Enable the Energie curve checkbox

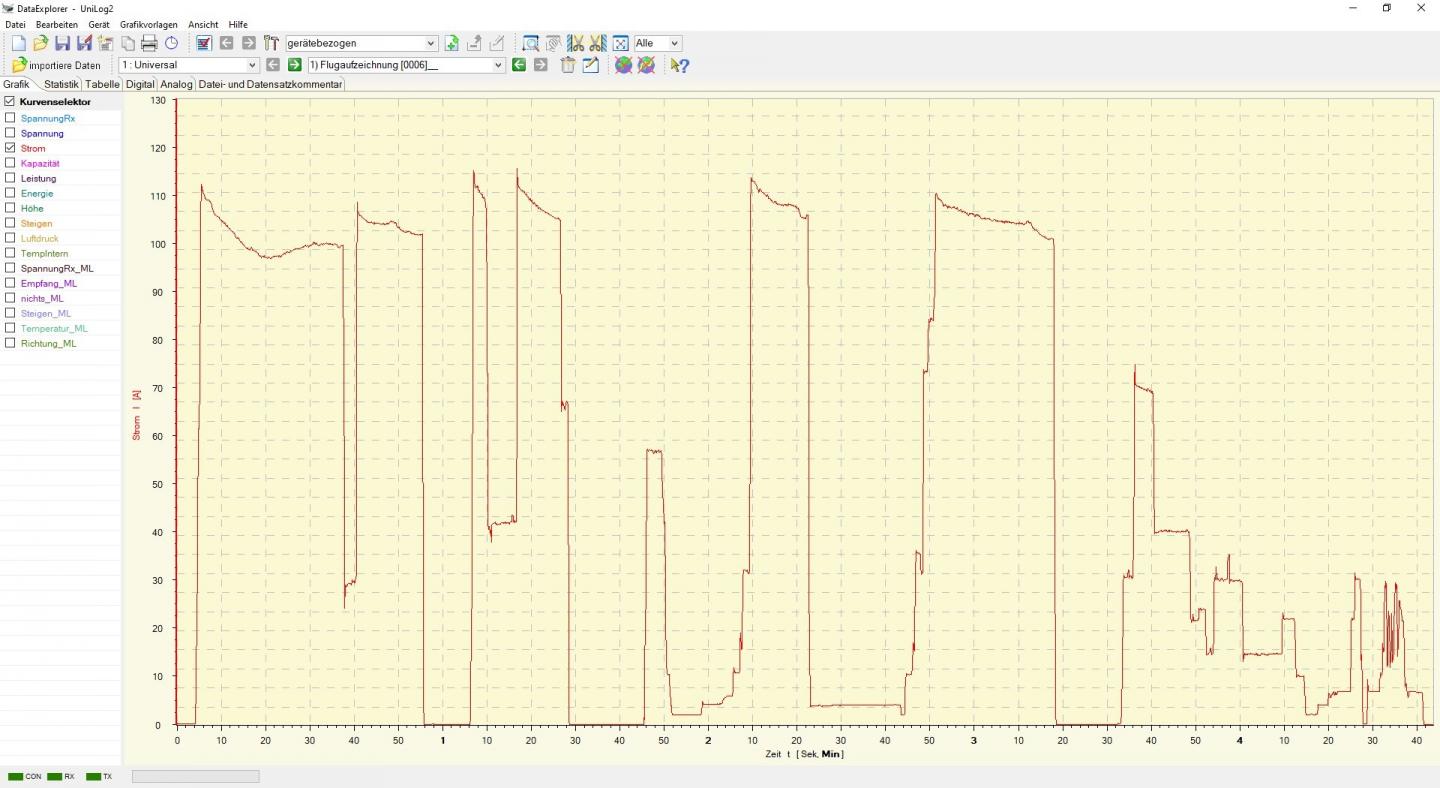pyautogui.click(x=10, y=193)
